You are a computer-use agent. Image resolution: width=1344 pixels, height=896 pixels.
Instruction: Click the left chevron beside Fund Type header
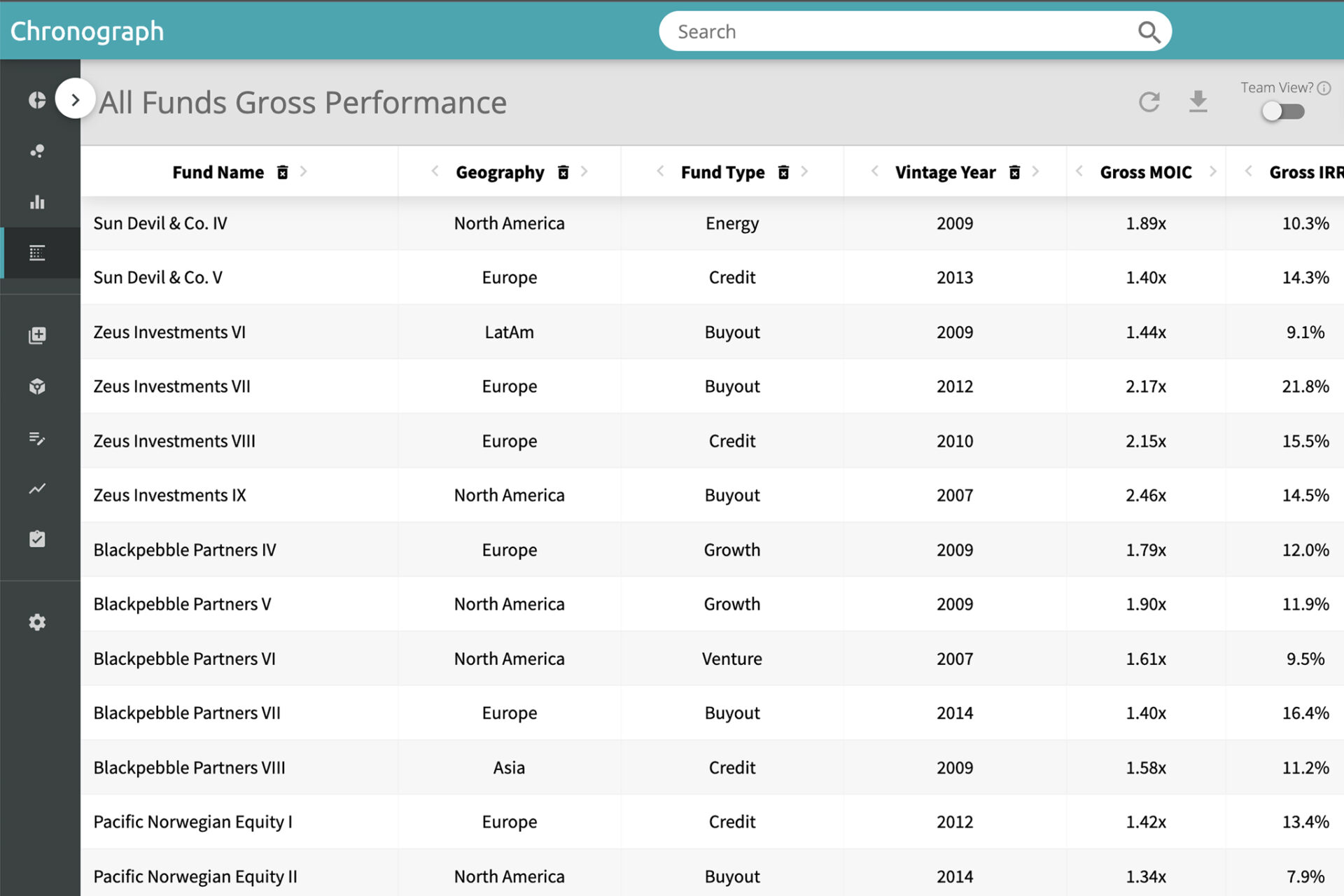660,171
